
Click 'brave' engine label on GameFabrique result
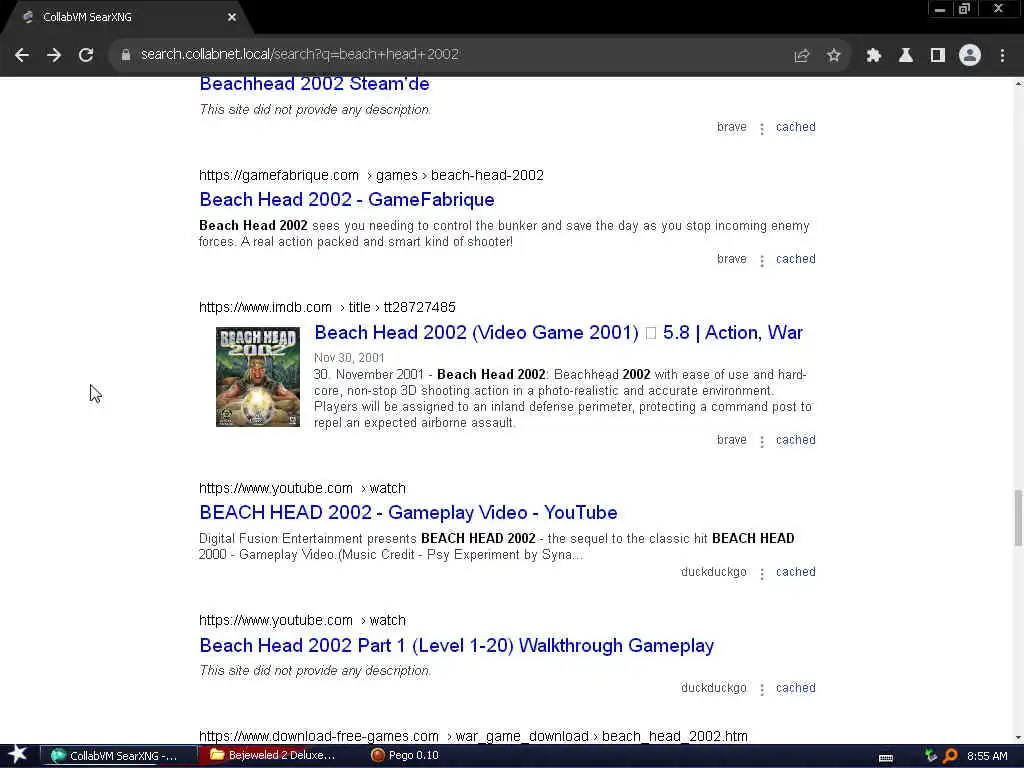[x=731, y=259]
